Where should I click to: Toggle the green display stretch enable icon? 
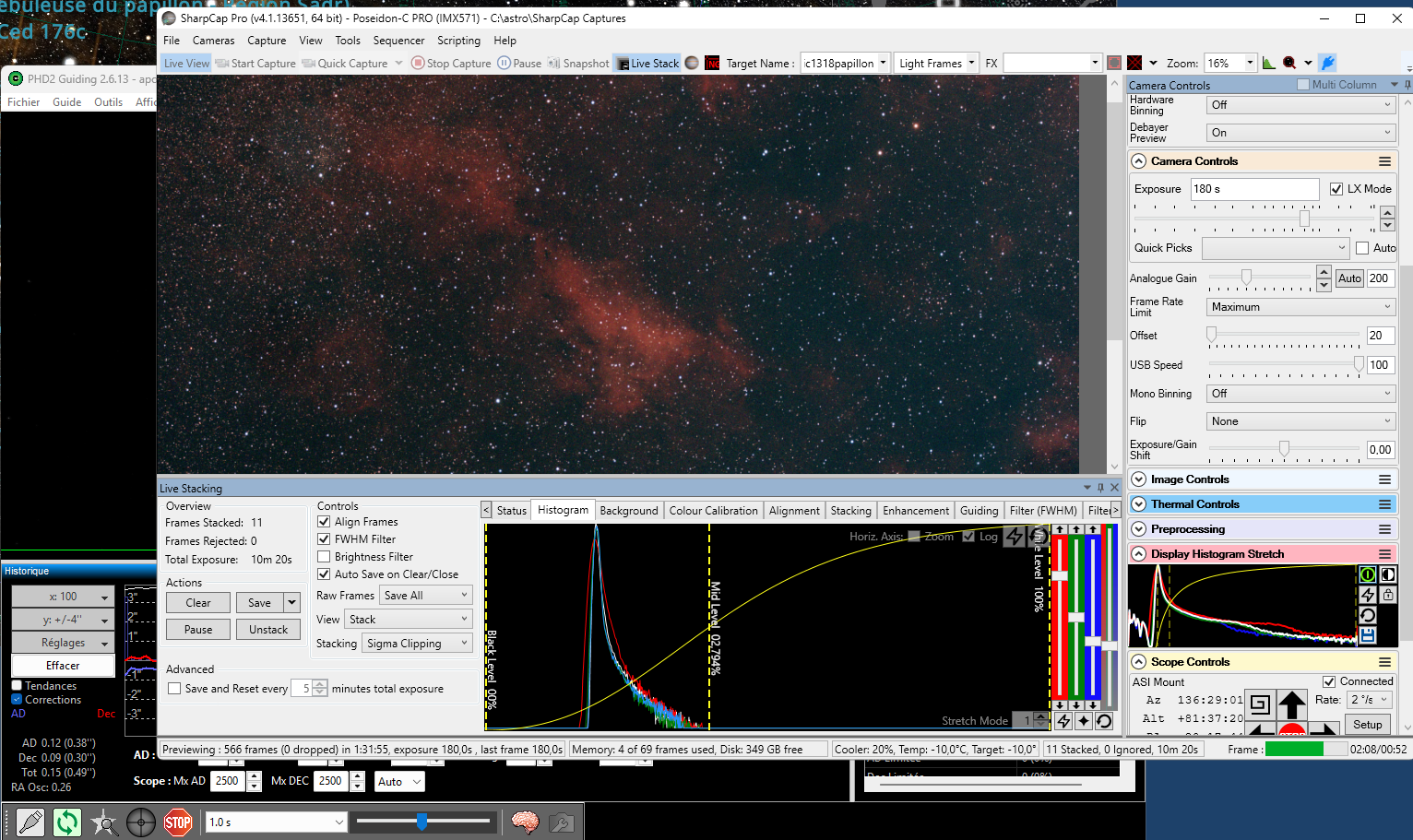tap(1368, 574)
